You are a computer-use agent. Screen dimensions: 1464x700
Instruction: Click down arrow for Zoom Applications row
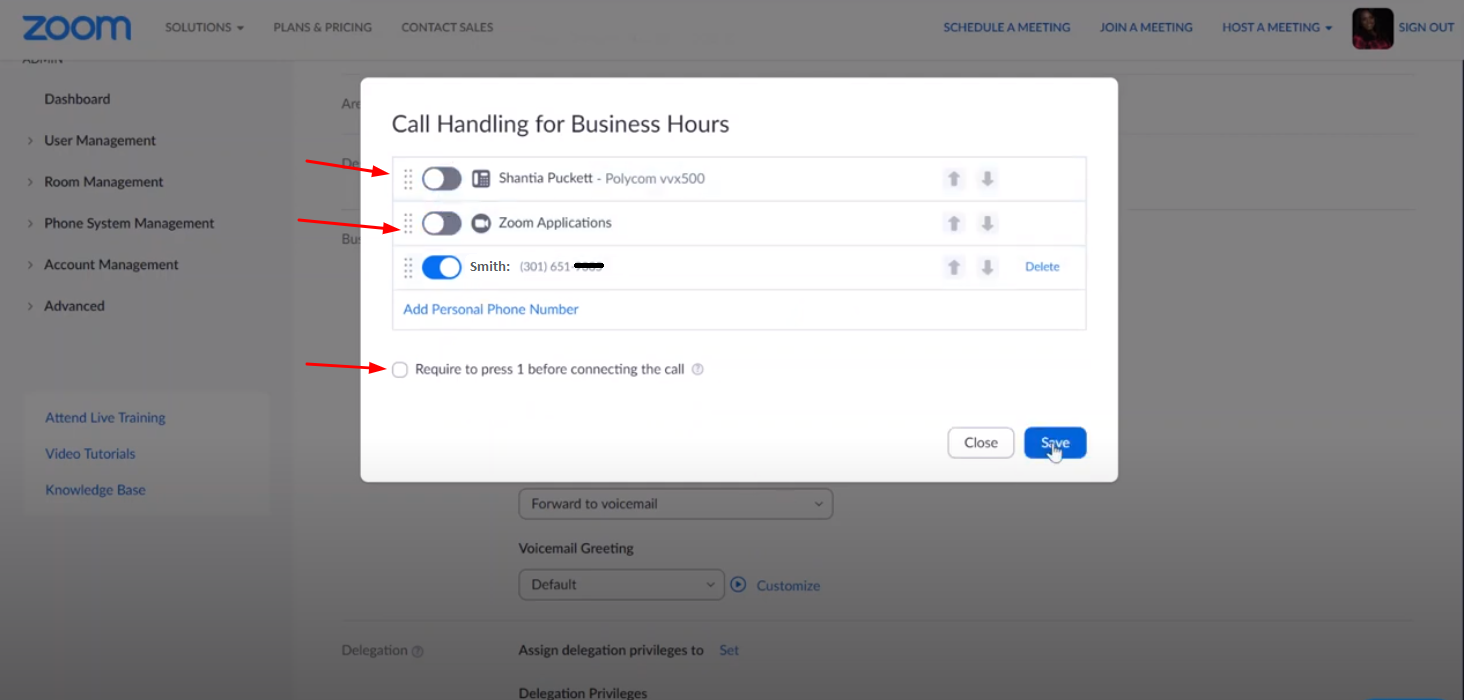(987, 223)
